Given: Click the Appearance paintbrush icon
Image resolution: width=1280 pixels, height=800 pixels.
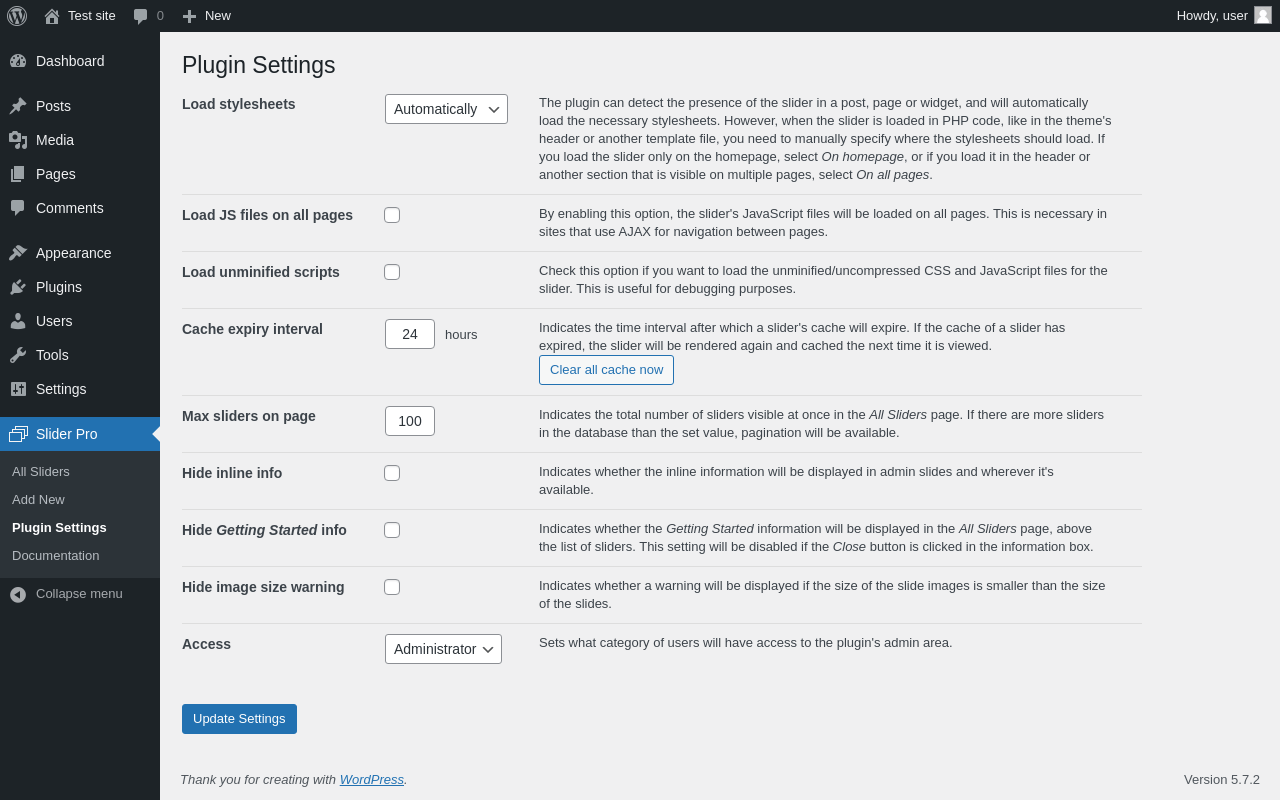Looking at the screenshot, I should (x=18, y=253).
